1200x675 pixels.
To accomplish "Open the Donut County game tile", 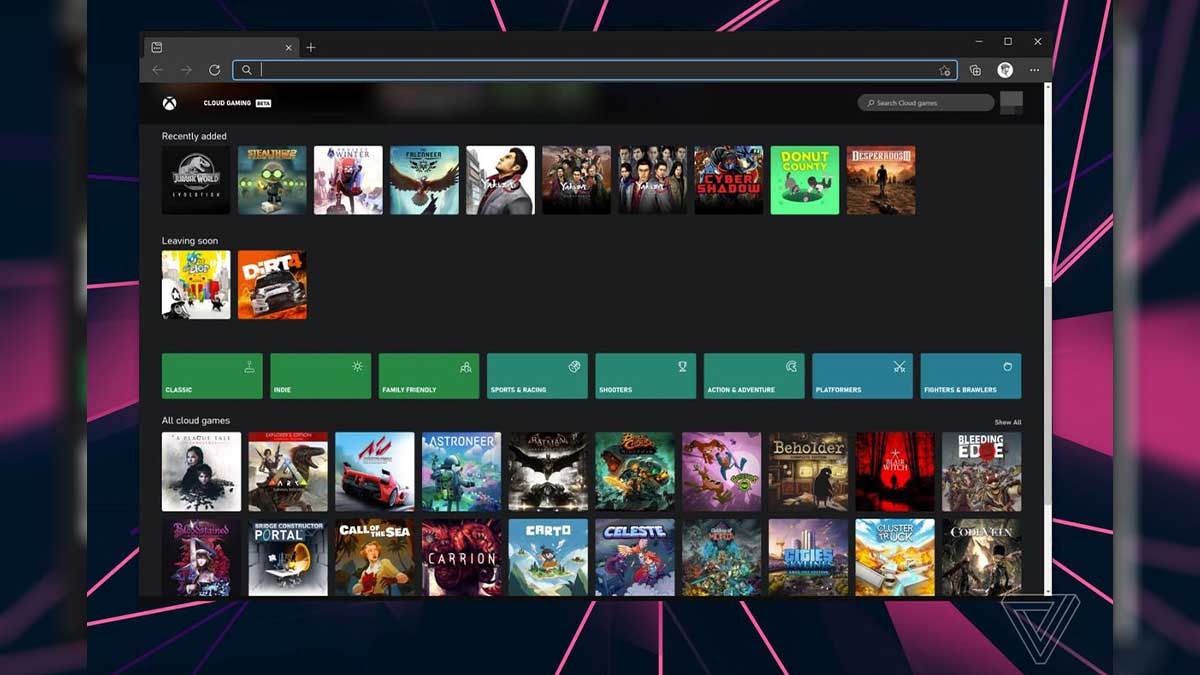I will click(x=805, y=180).
